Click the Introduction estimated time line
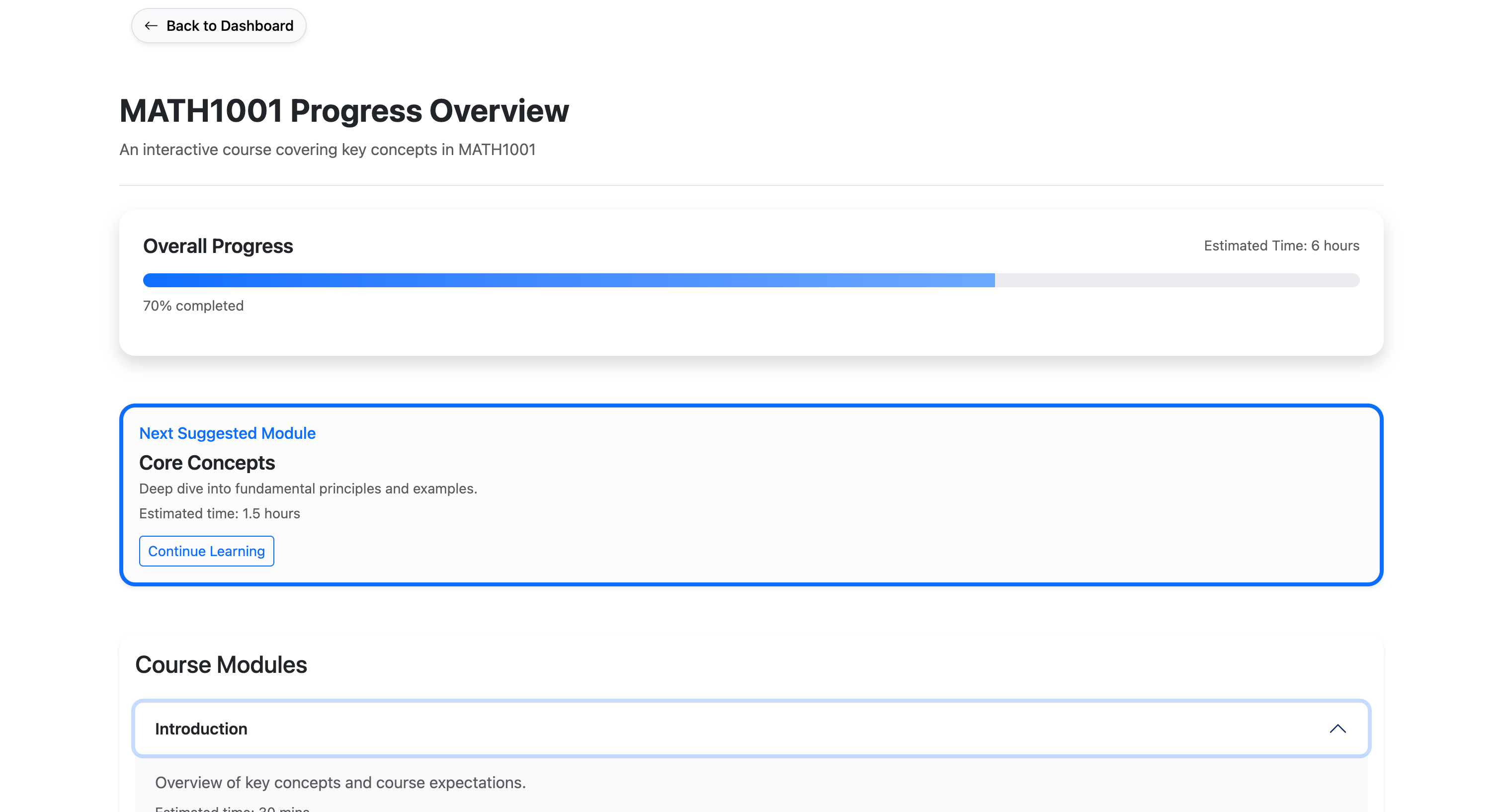1503x812 pixels. [x=232, y=809]
